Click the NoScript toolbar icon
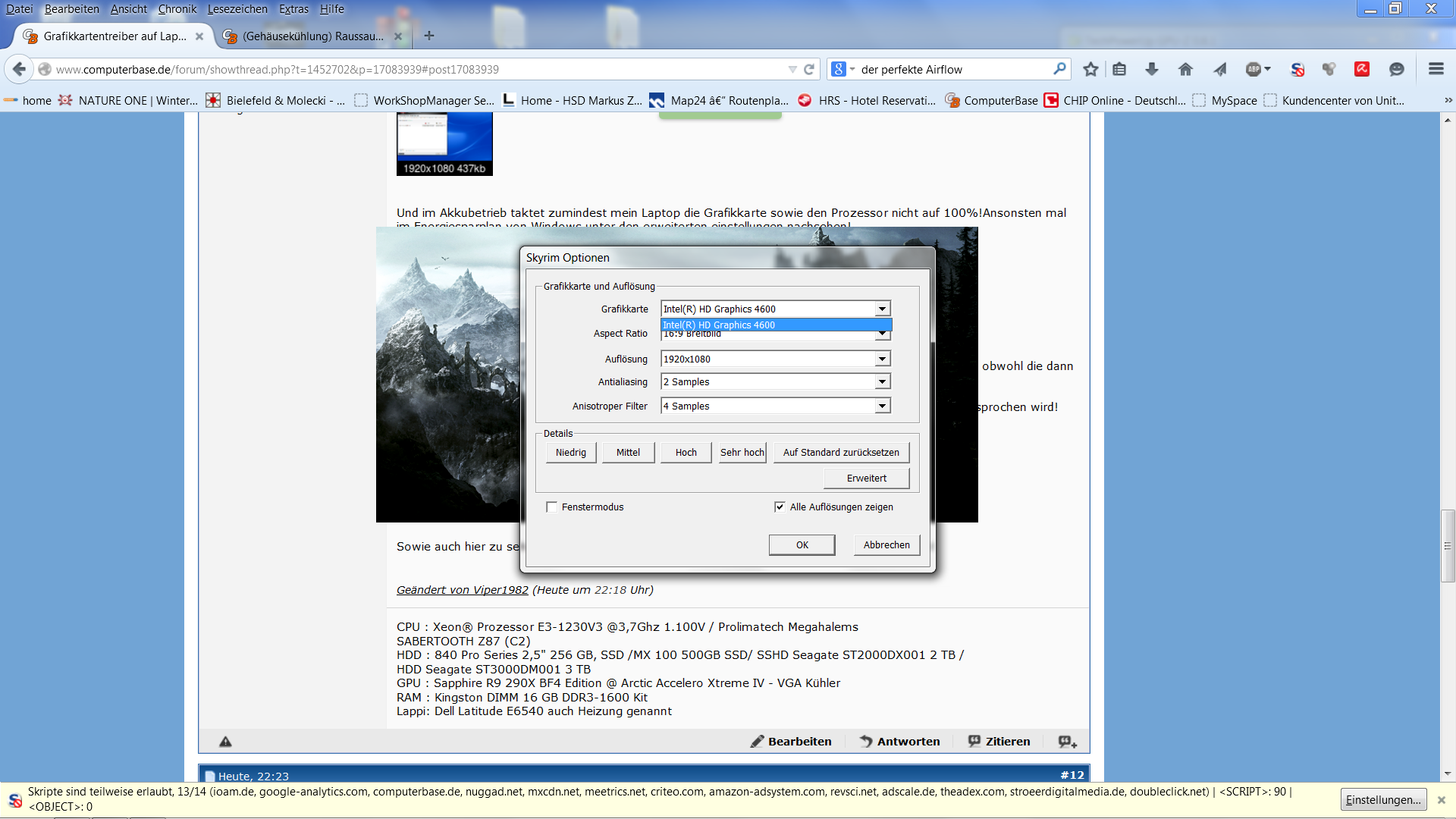 click(1298, 69)
